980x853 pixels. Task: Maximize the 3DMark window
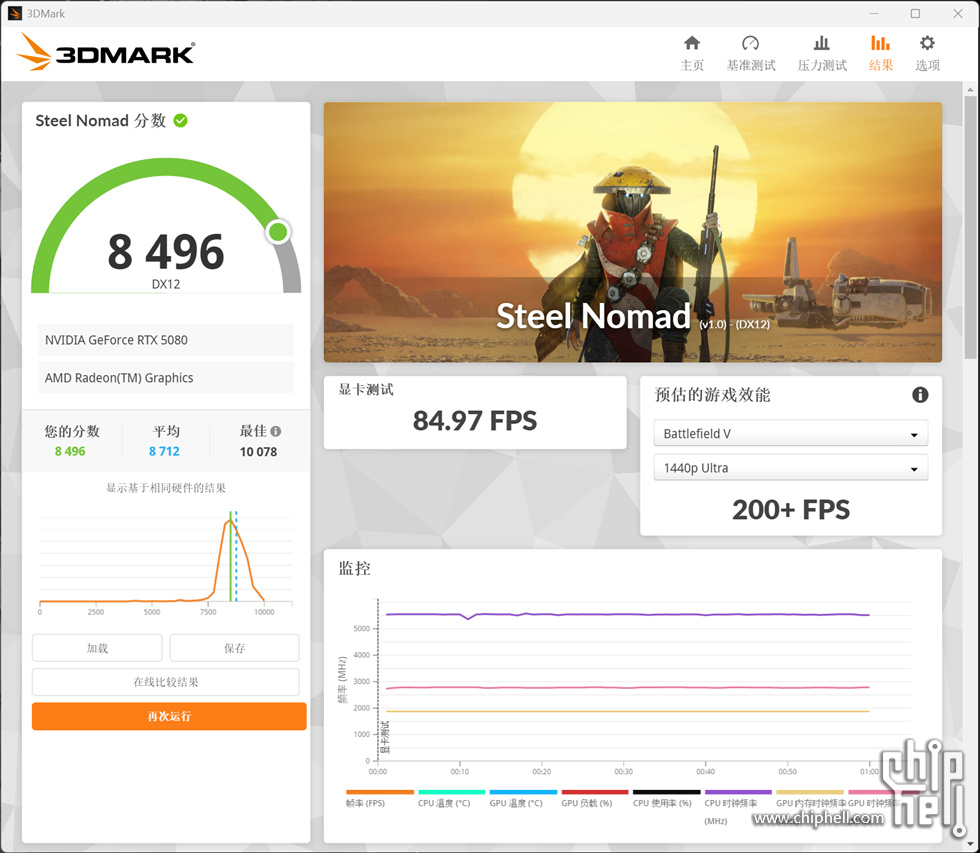click(915, 13)
